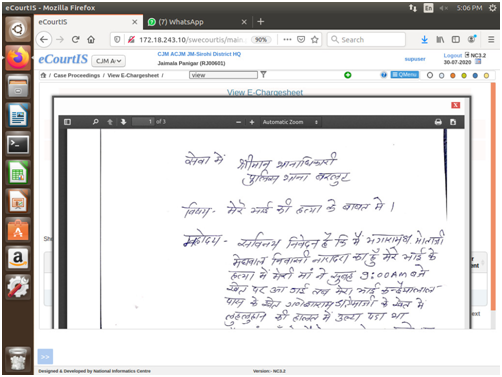Go to next PDF page
This screenshot has width=502, height=377.
coord(123,122)
